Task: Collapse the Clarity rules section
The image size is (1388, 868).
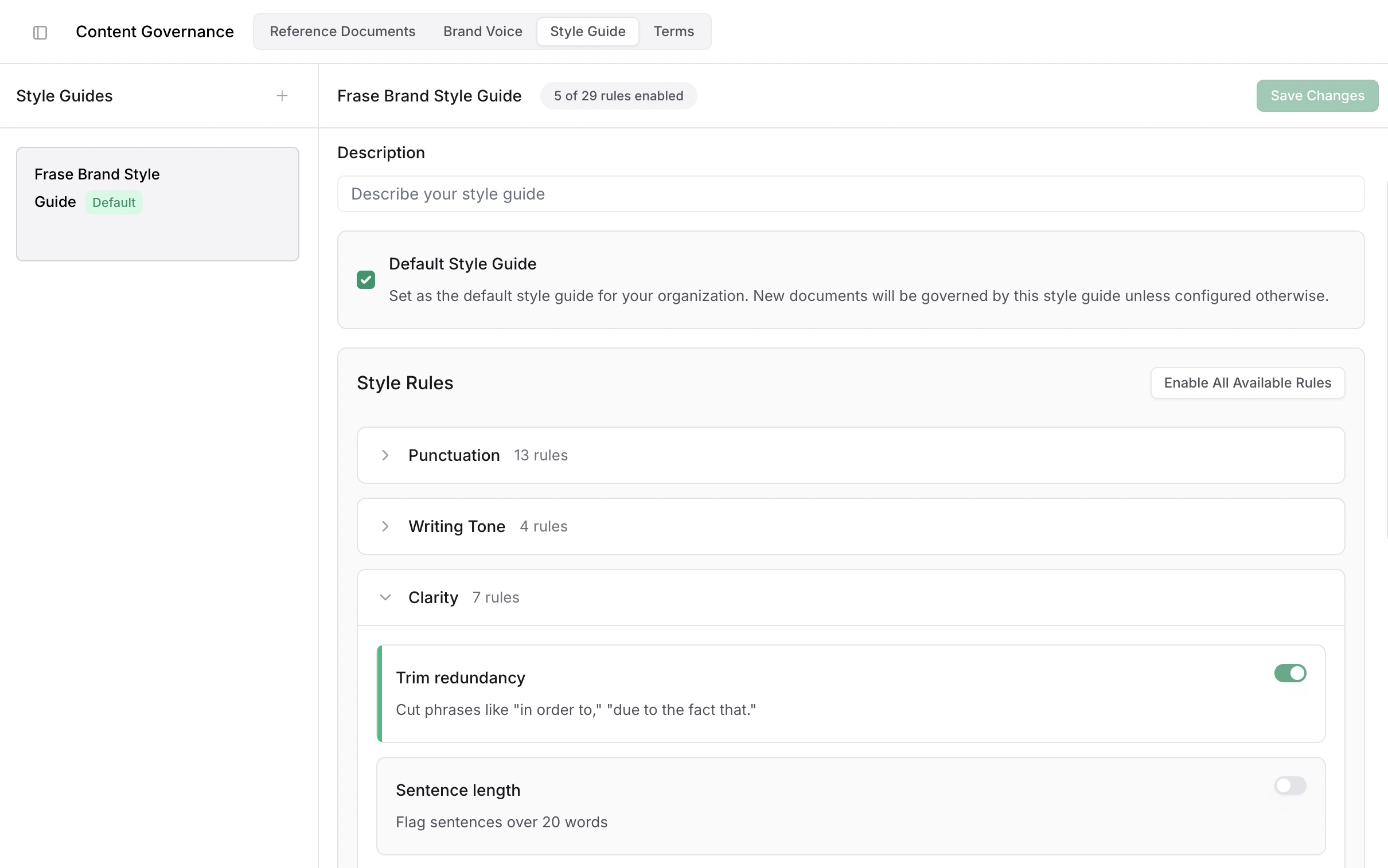Action: pyautogui.click(x=851, y=597)
